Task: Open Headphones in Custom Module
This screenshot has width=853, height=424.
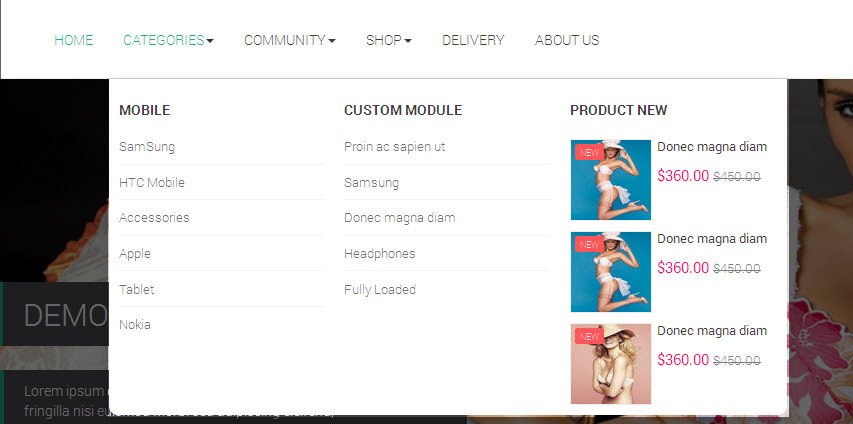Action: pyautogui.click(x=379, y=254)
